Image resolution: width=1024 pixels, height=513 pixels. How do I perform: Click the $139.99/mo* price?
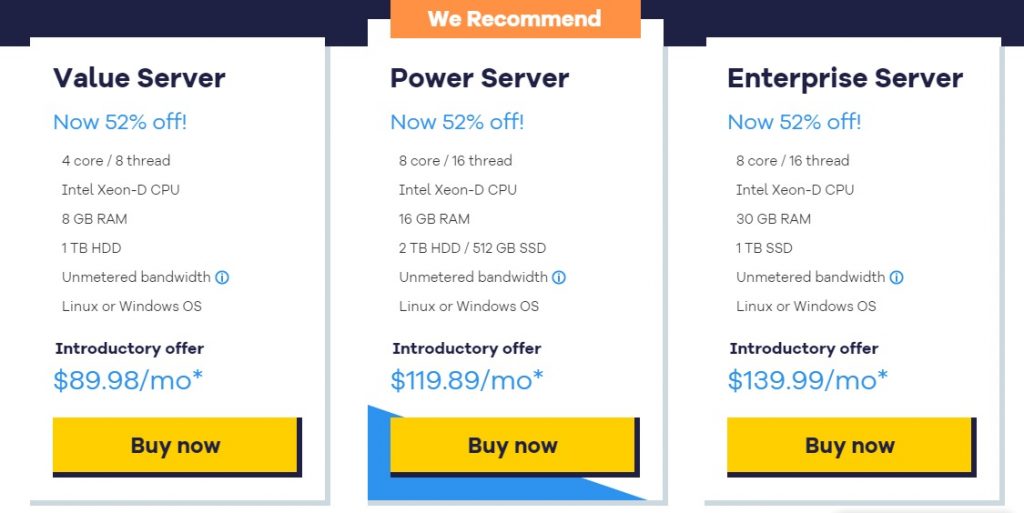point(808,380)
